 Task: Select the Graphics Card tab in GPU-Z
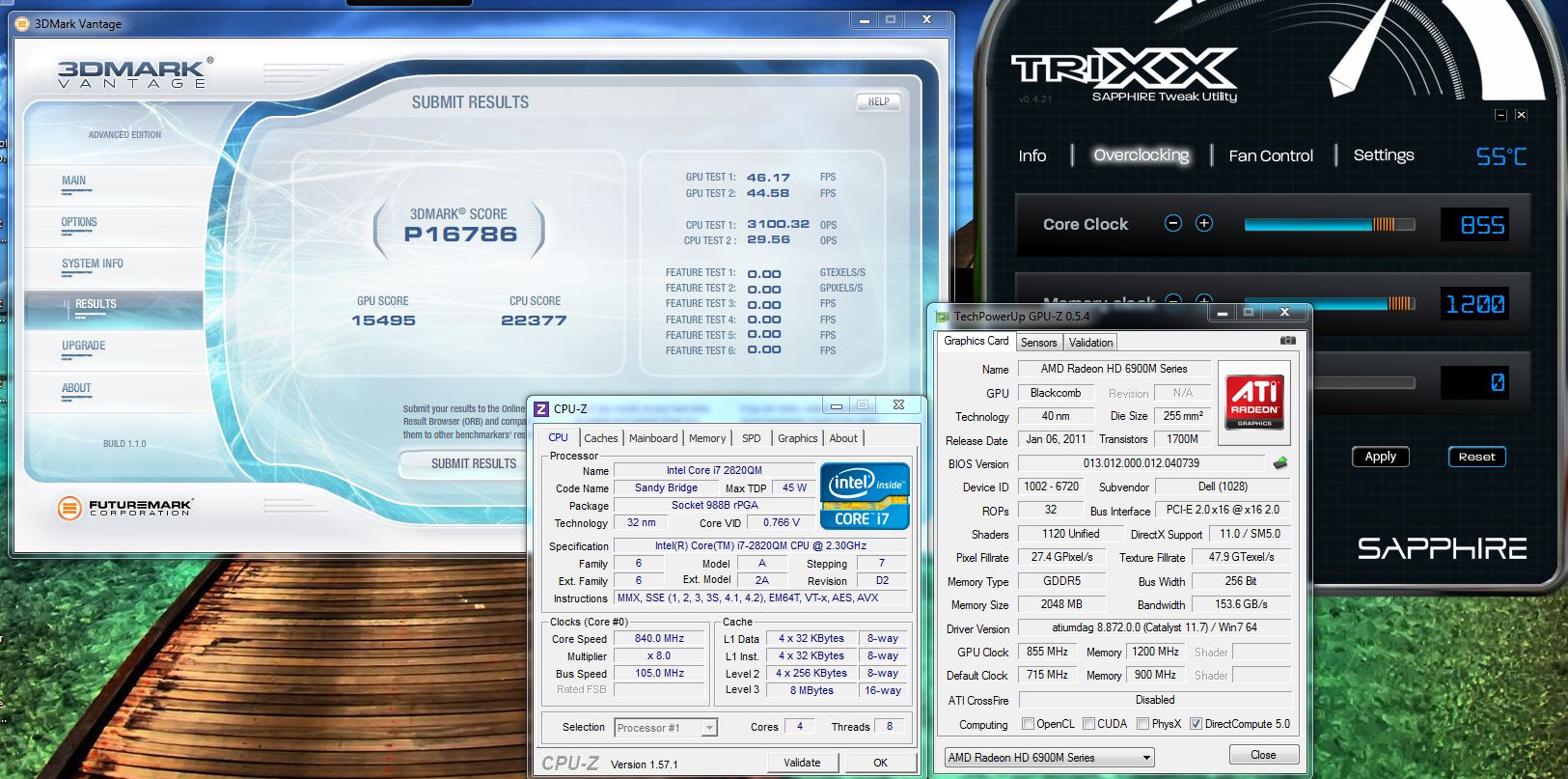[x=977, y=341]
